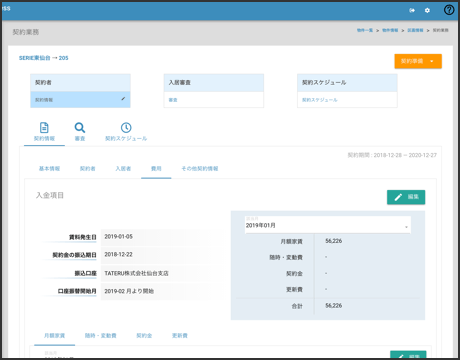Image resolution: width=460 pixels, height=360 pixels.
Task: Click the pencil icon on the green 入金項目 編集 button
Action: point(398,197)
